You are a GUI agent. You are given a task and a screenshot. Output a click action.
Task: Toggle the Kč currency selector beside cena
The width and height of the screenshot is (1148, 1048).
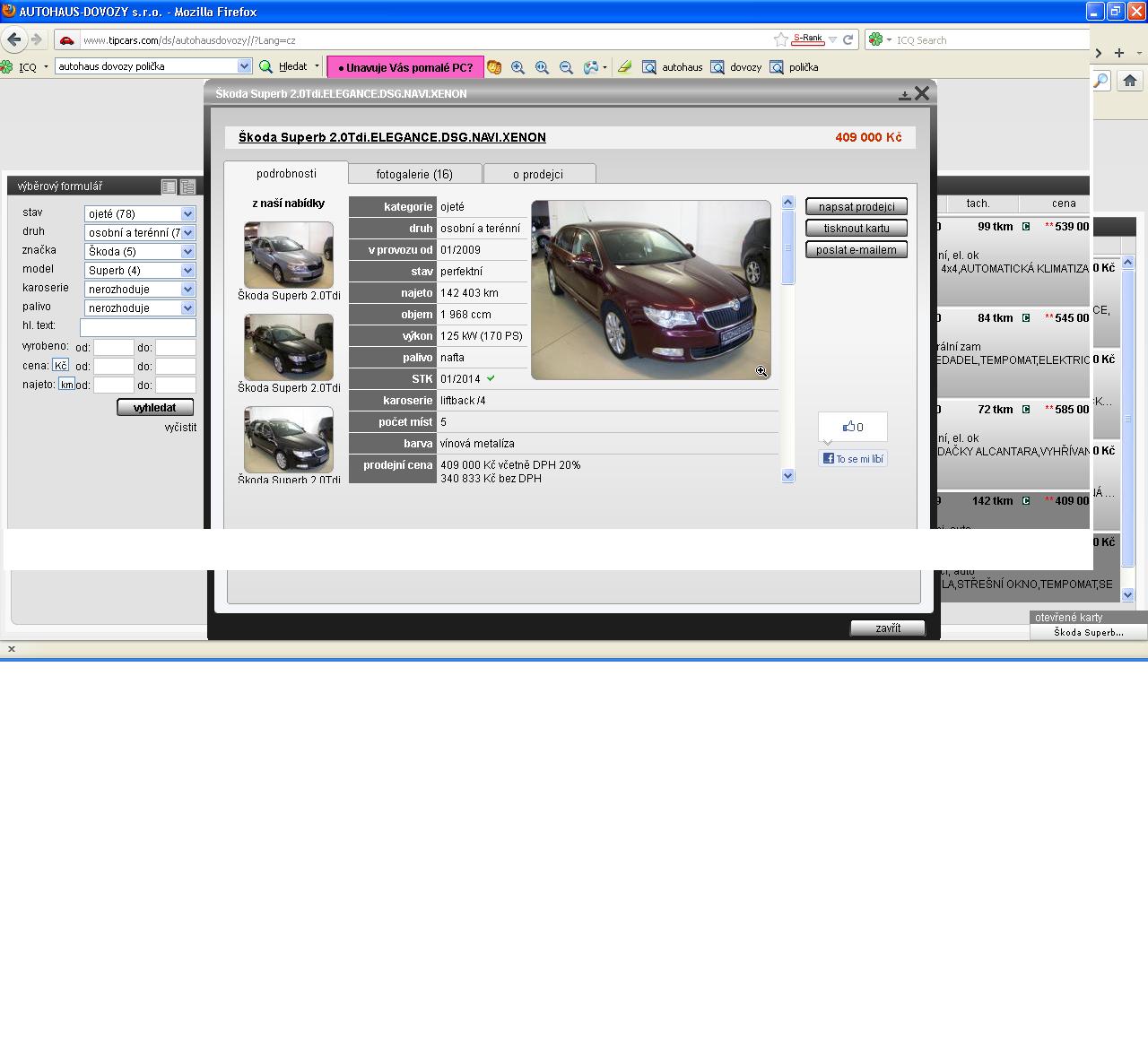click(60, 366)
